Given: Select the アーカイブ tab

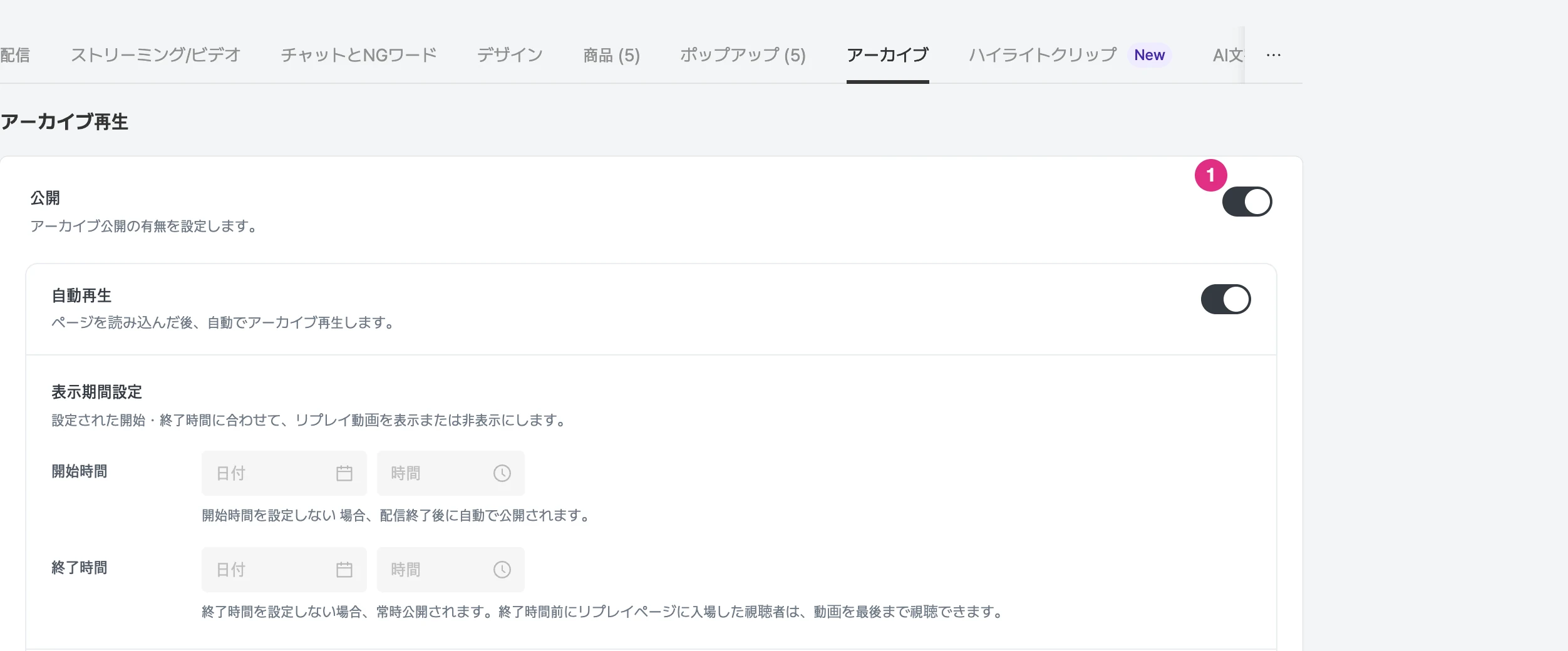Looking at the screenshot, I should pos(887,55).
